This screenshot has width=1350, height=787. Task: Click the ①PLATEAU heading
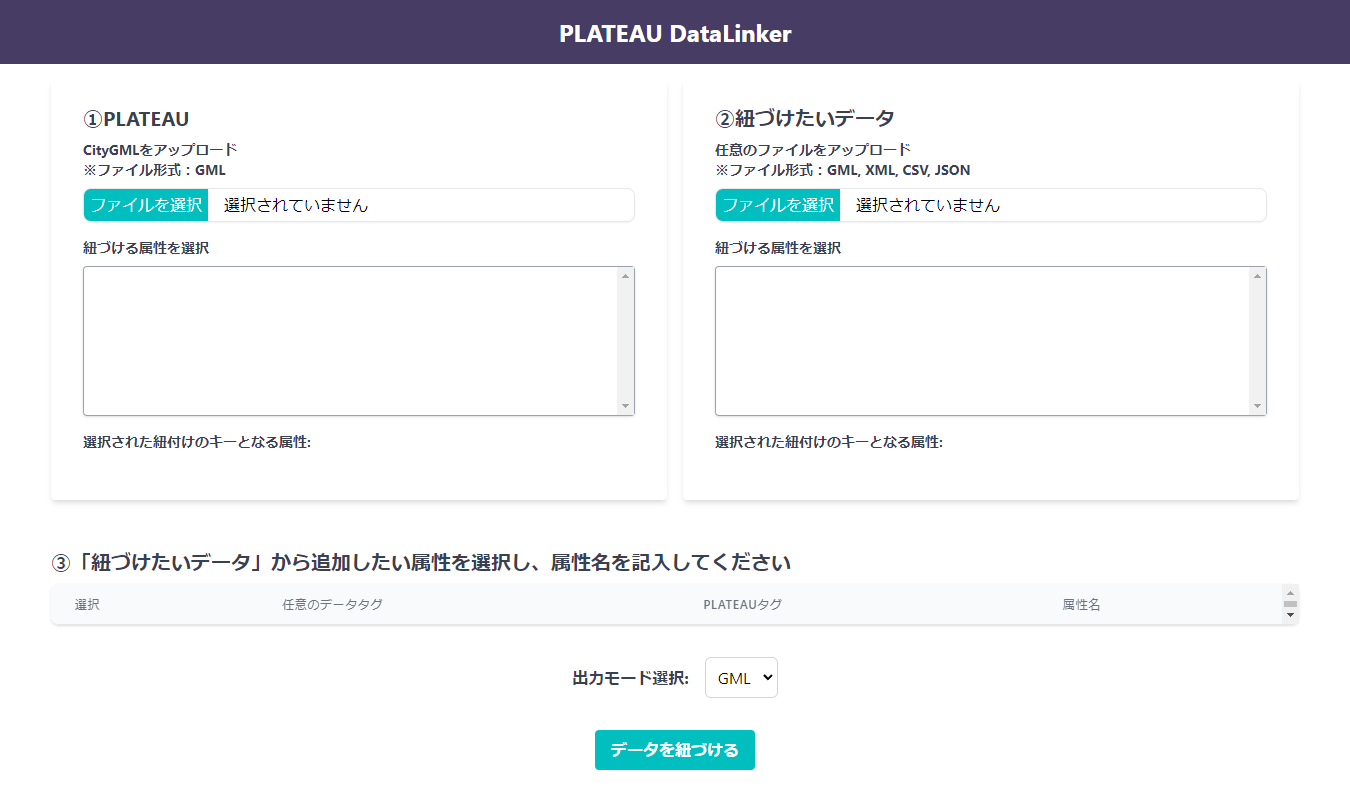coord(136,119)
